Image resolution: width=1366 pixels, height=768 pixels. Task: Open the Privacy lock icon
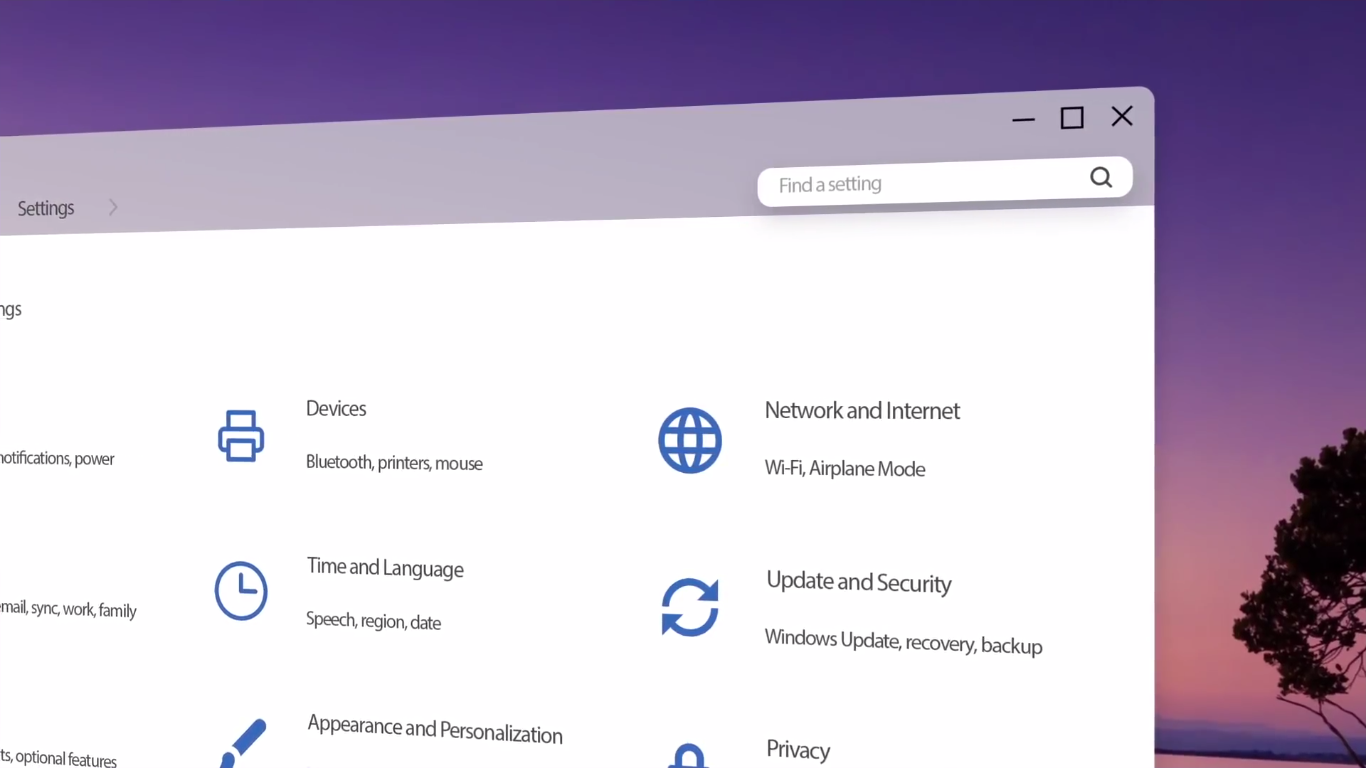689,756
